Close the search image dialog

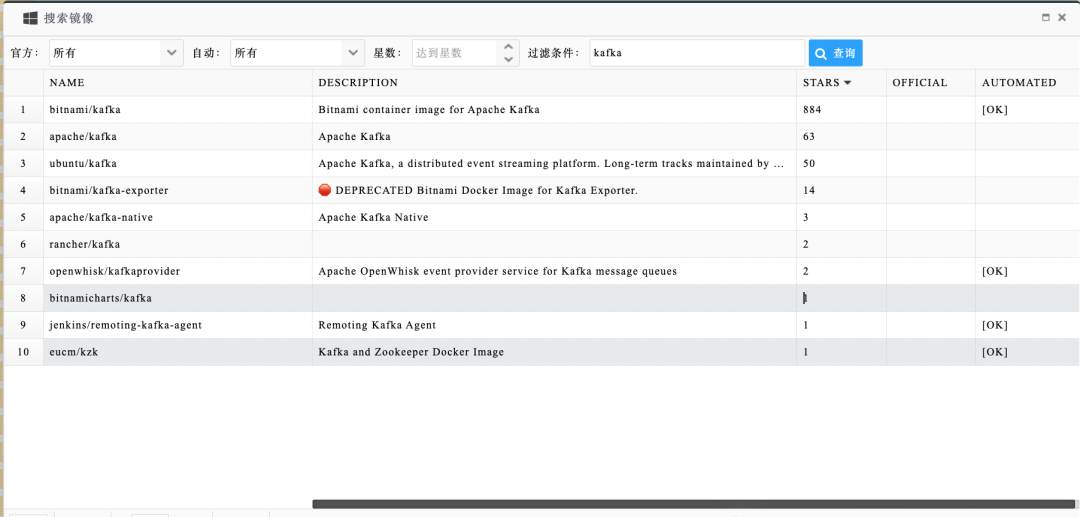pos(1062,18)
